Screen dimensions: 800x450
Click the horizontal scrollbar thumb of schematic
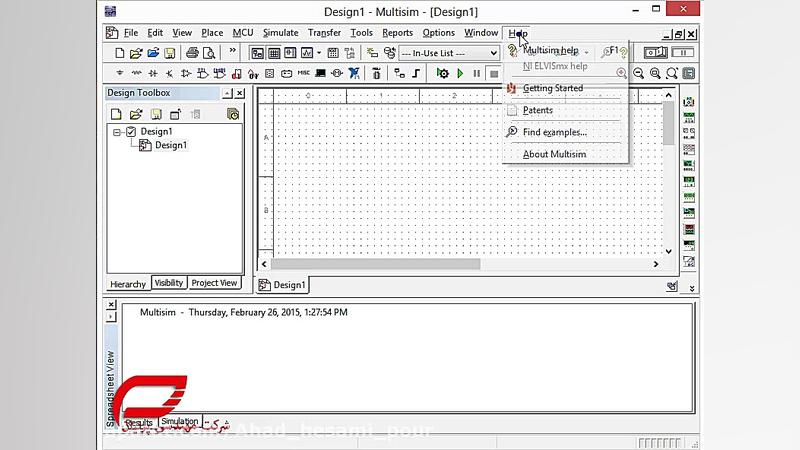376,264
